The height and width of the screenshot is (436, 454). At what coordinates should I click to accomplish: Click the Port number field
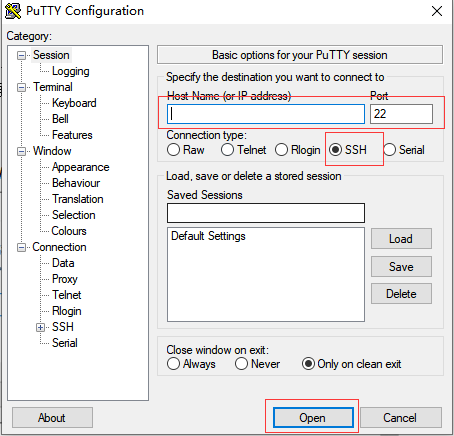point(401,114)
